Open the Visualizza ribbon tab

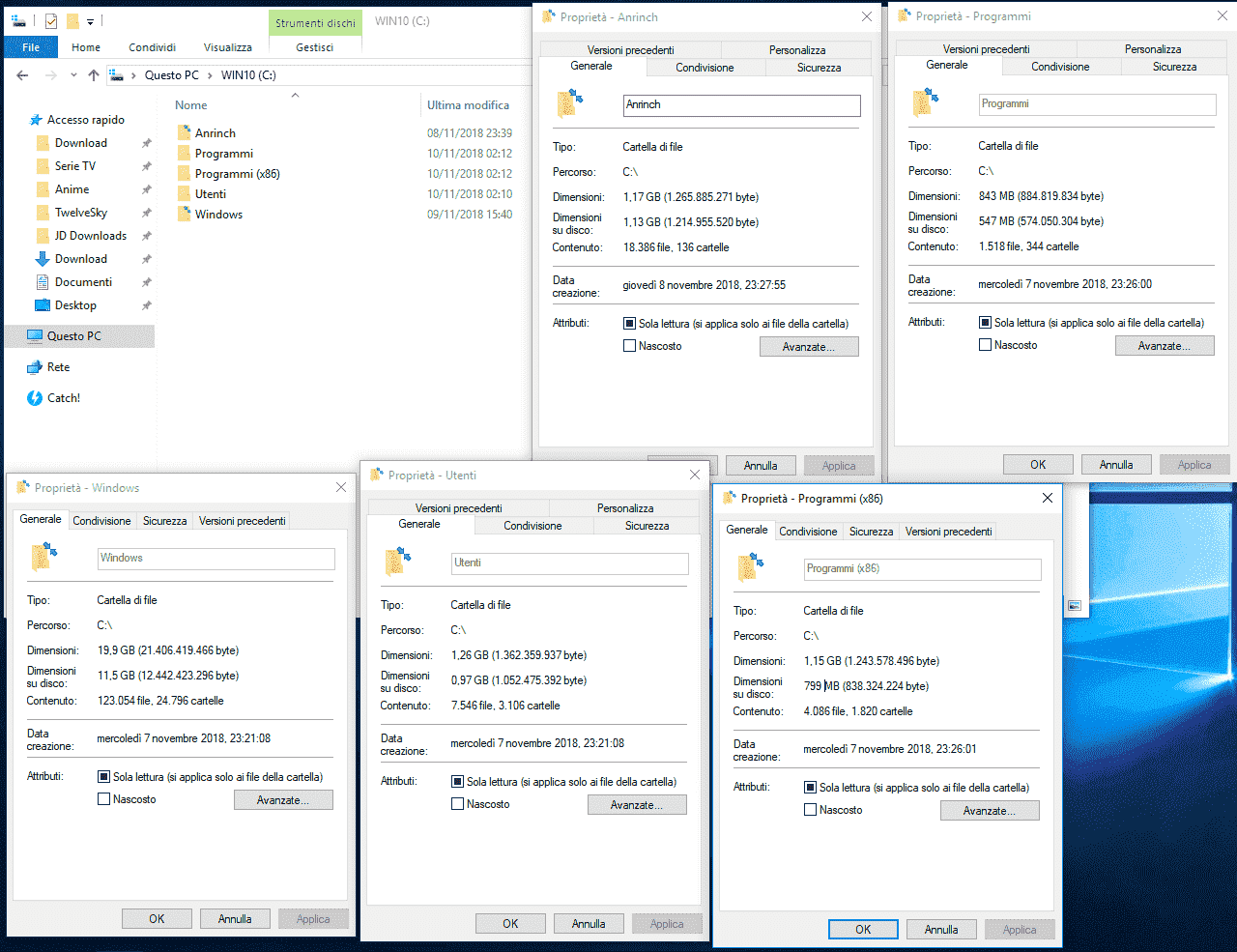228,47
